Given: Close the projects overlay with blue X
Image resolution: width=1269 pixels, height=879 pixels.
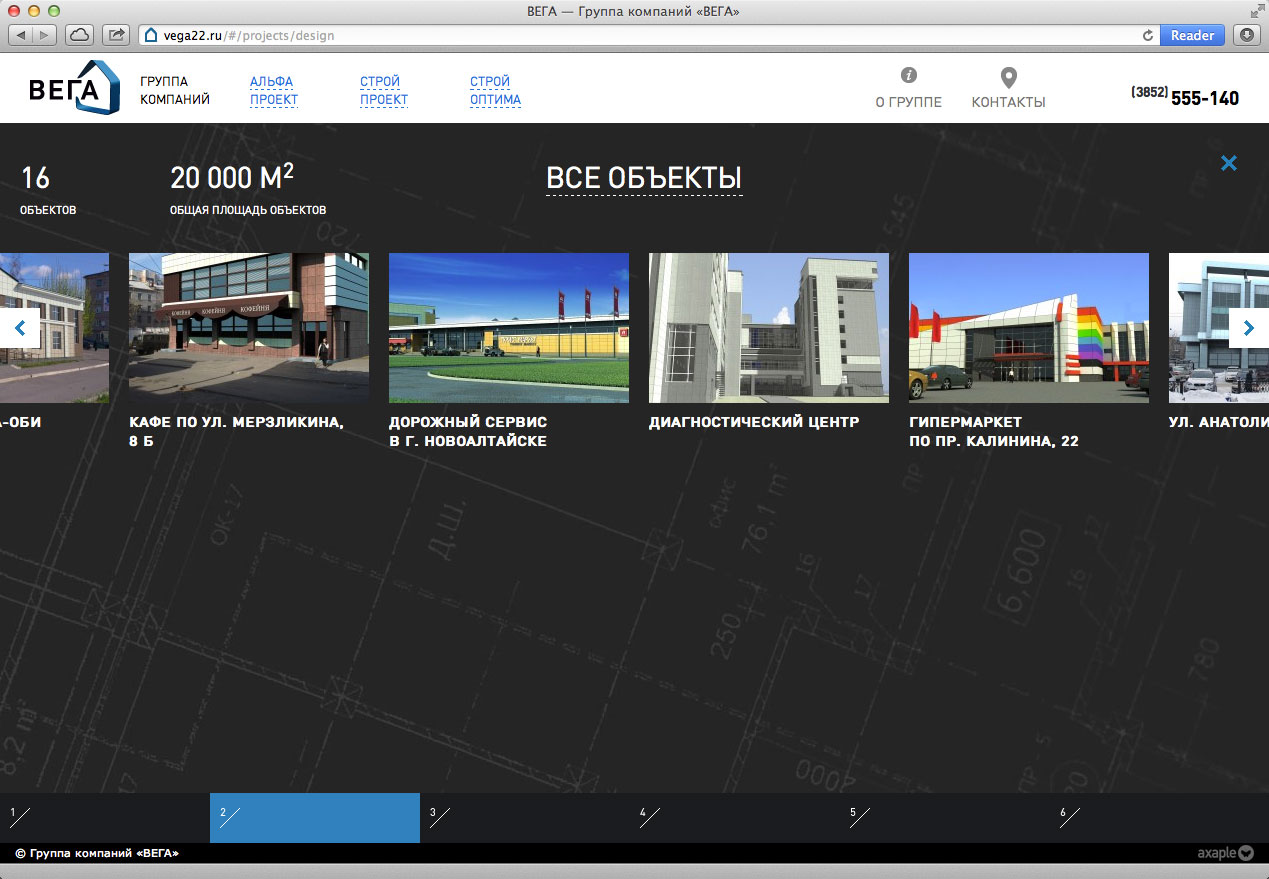Looking at the screenshot, I should (1228, 163).
